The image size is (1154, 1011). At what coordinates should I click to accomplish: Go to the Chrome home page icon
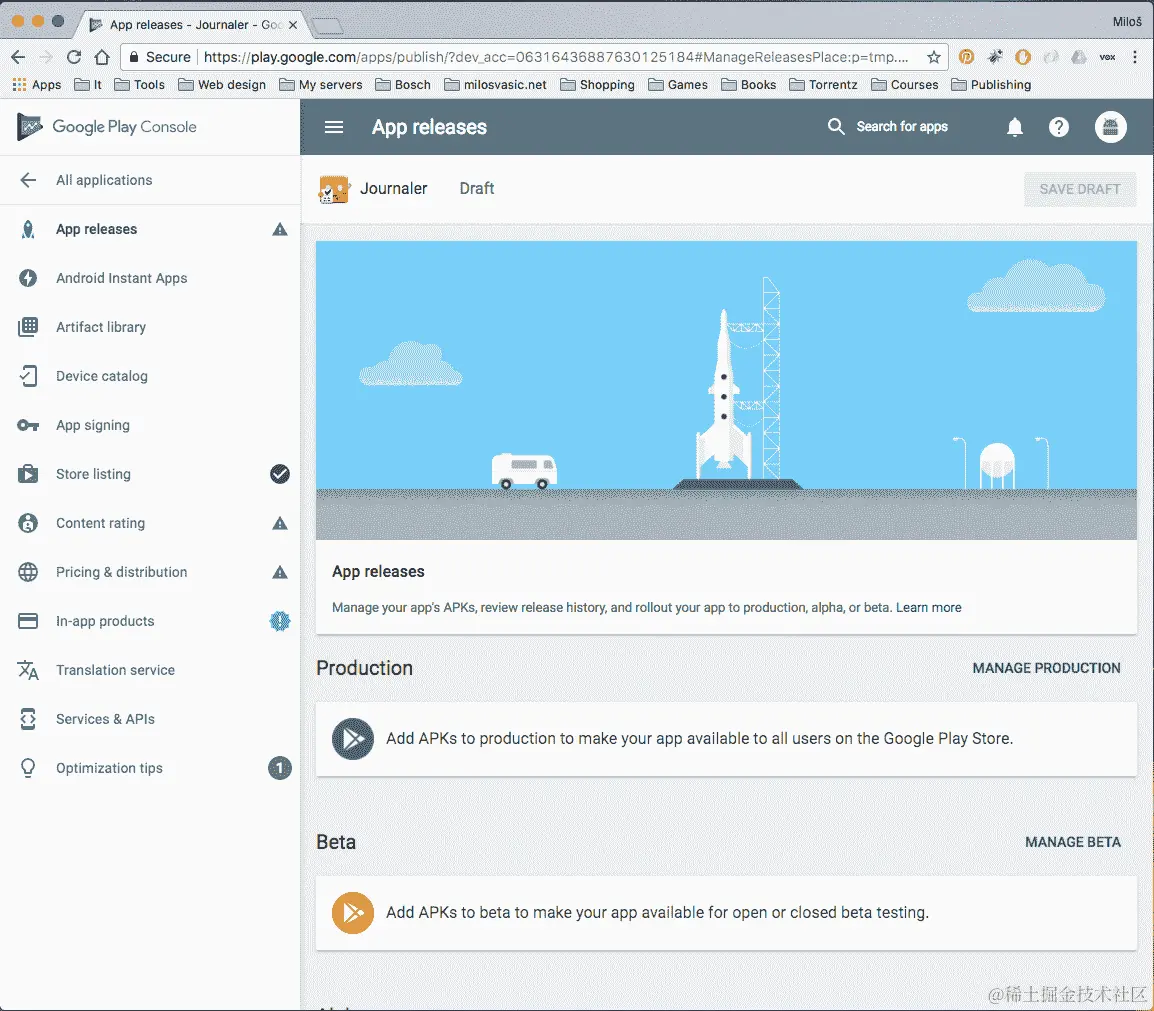tap(102, 57)
